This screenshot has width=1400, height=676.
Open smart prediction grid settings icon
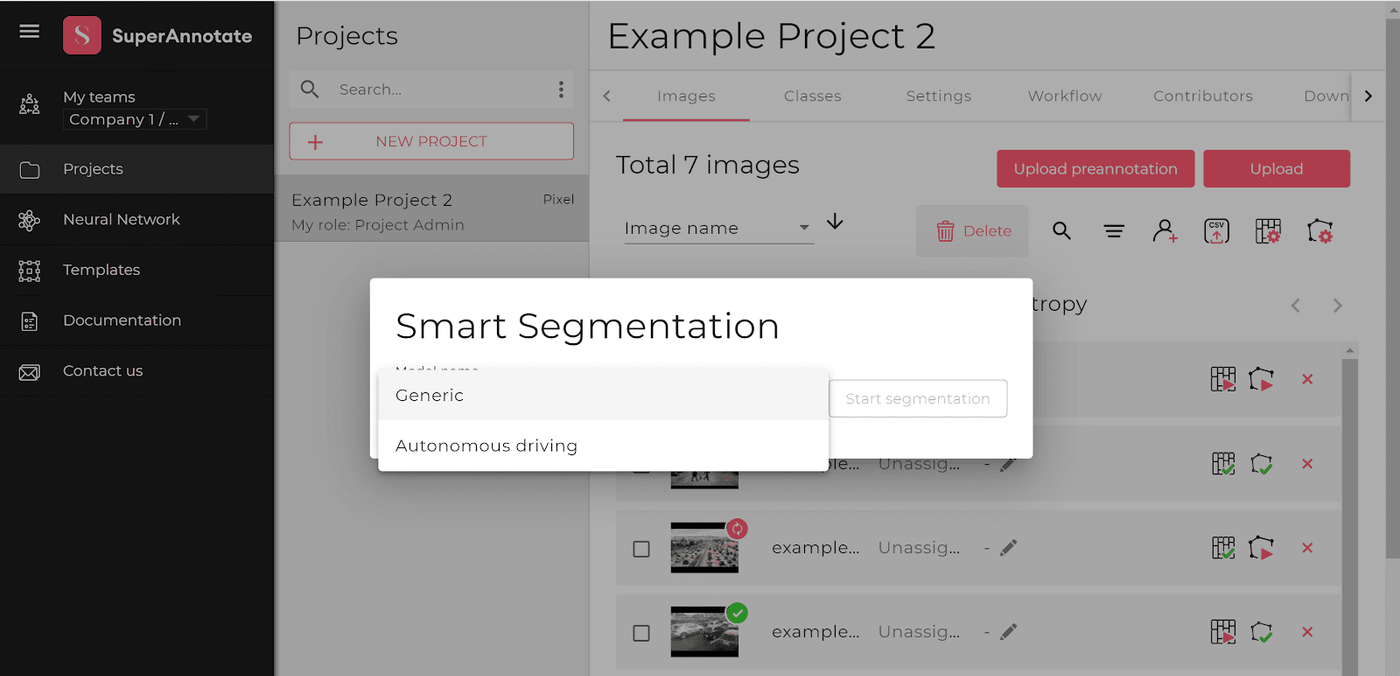point(1268,232)
